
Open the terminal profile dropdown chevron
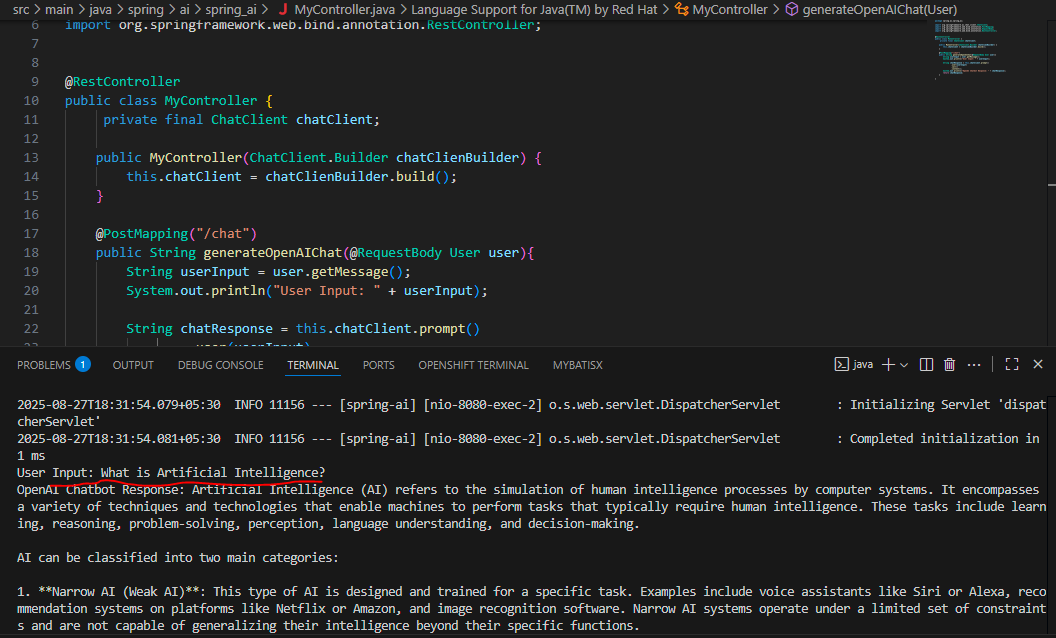point(904,364)
